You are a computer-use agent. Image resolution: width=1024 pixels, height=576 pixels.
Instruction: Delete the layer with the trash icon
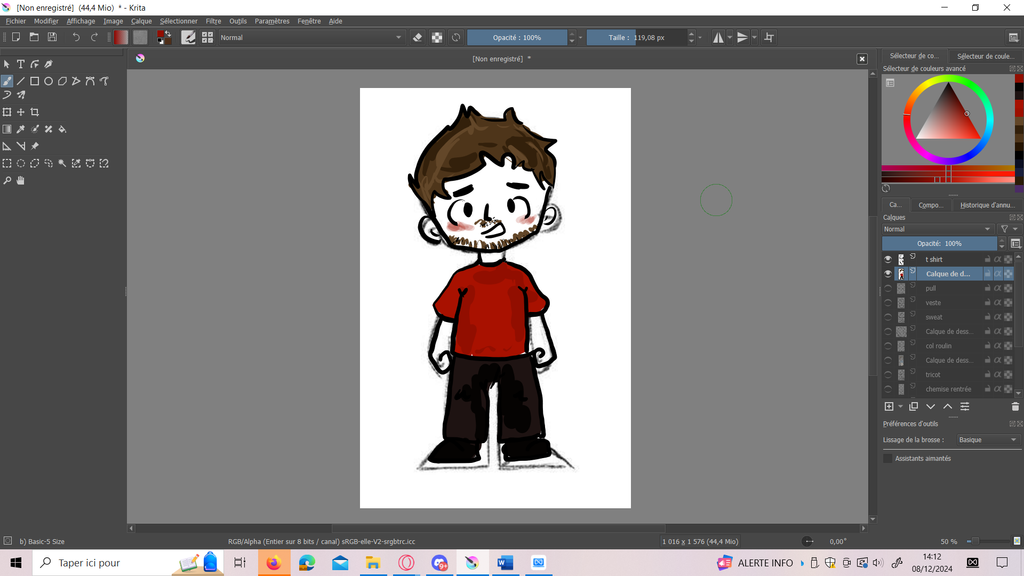point(1015,407)
